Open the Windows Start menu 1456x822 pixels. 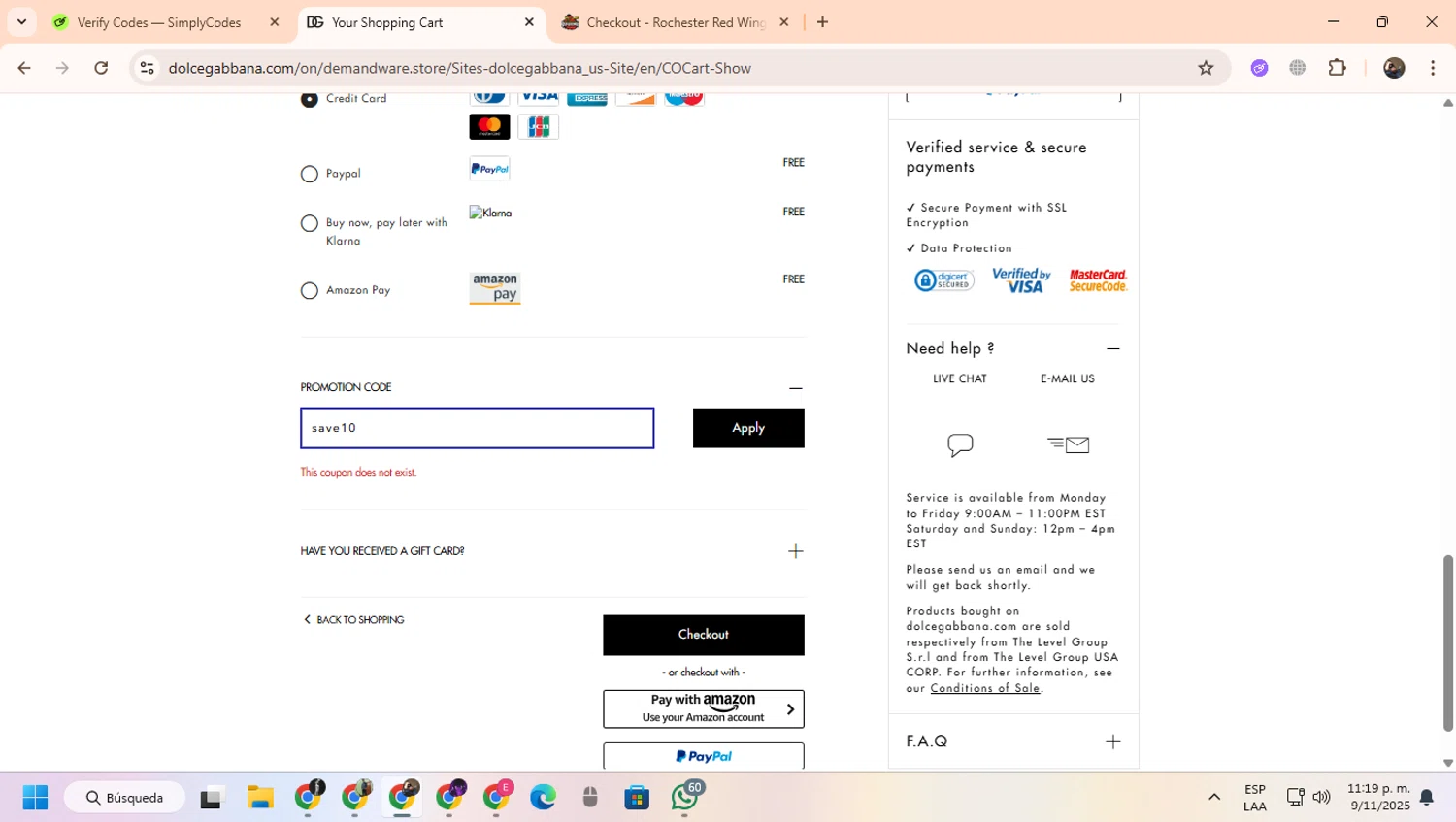point(36,798)
